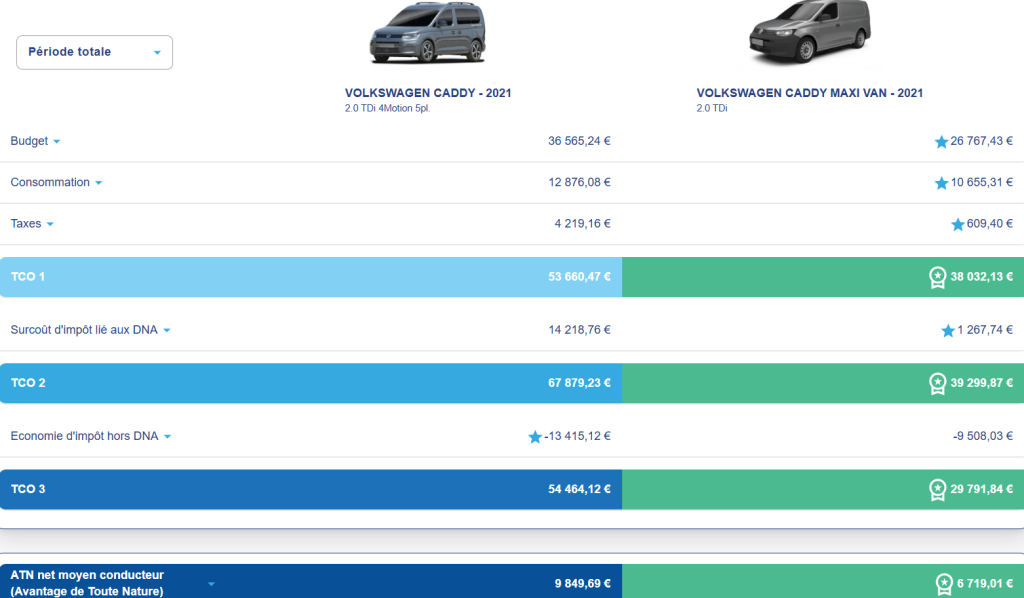This screenshot has width=1024, height=598.
Task: Click the TCO 3 award badge icon
Action: [937, 490]
